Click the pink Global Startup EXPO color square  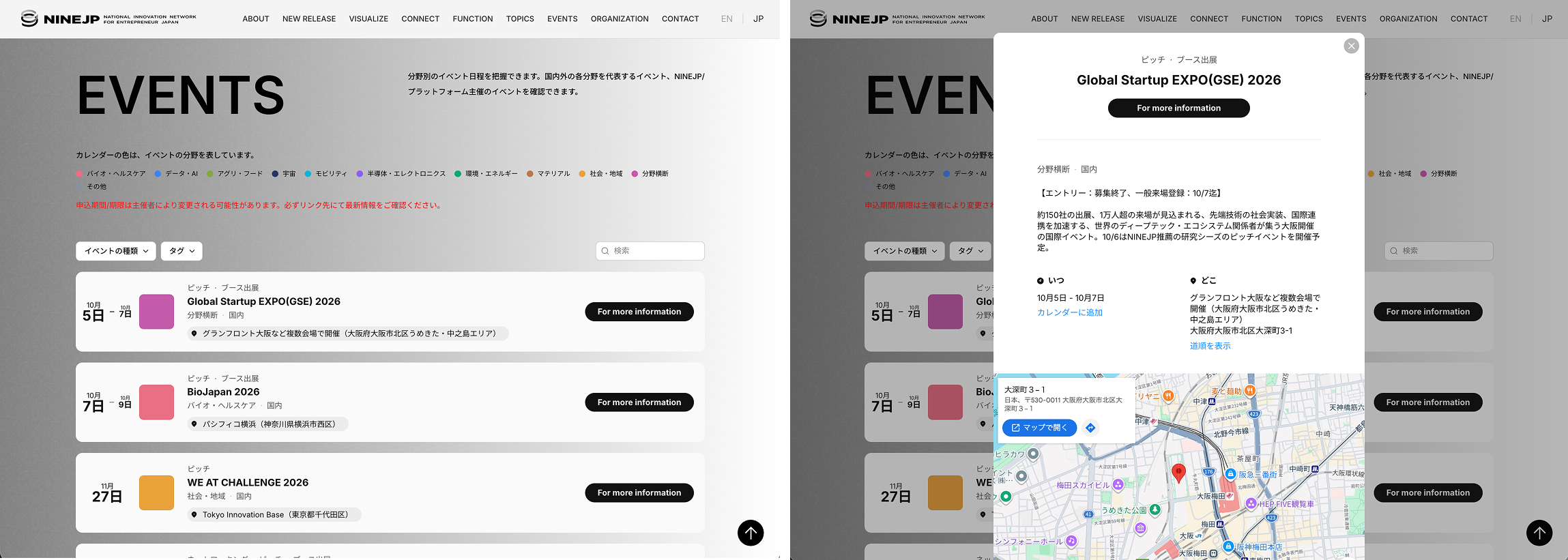coord(156,312)
